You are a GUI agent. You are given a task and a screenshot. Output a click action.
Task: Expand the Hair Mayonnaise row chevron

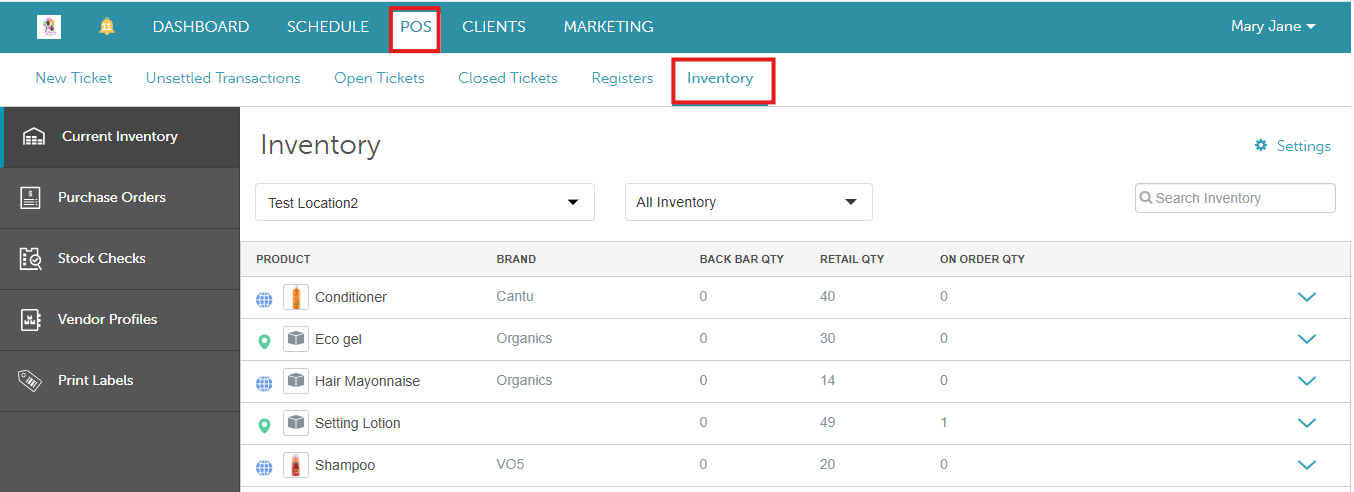tap(1306, 381)
